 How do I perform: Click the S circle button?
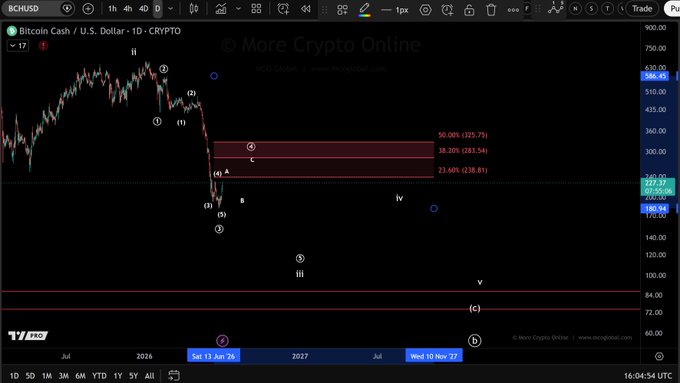pyautogui.click(x=591, y=8)
